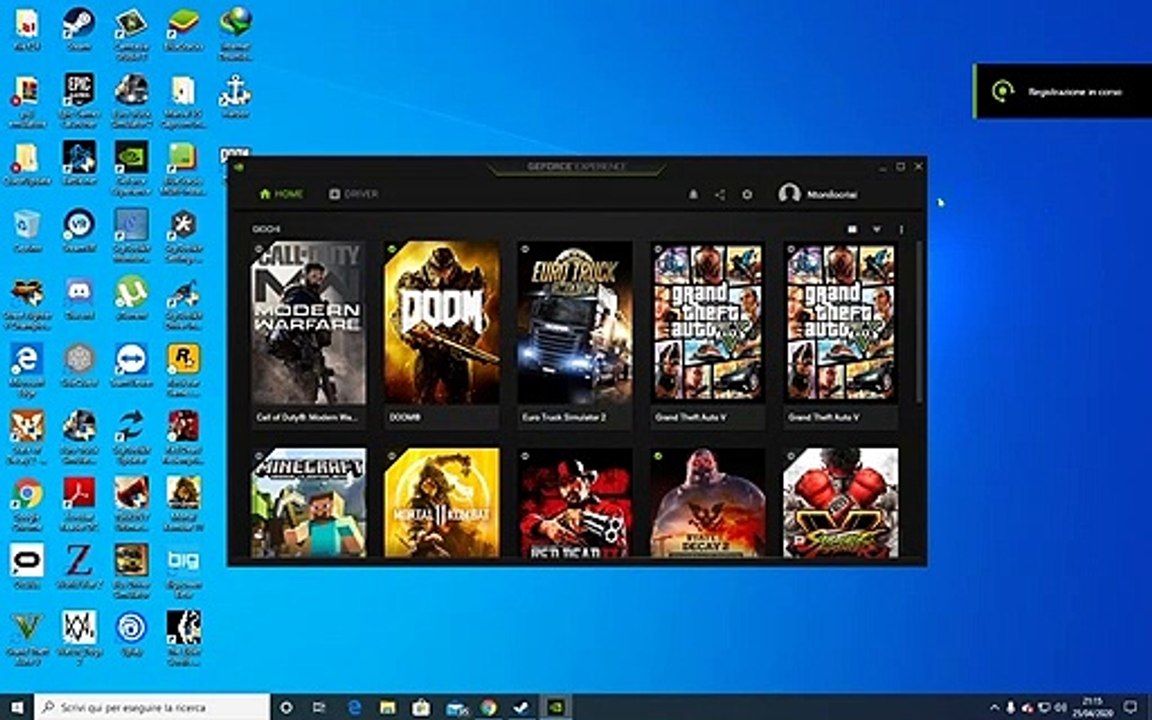This screenshot has height=720, width=1152.
Task: Open Google Chrome desktop shortcut
Action: [x=26, y=504]
